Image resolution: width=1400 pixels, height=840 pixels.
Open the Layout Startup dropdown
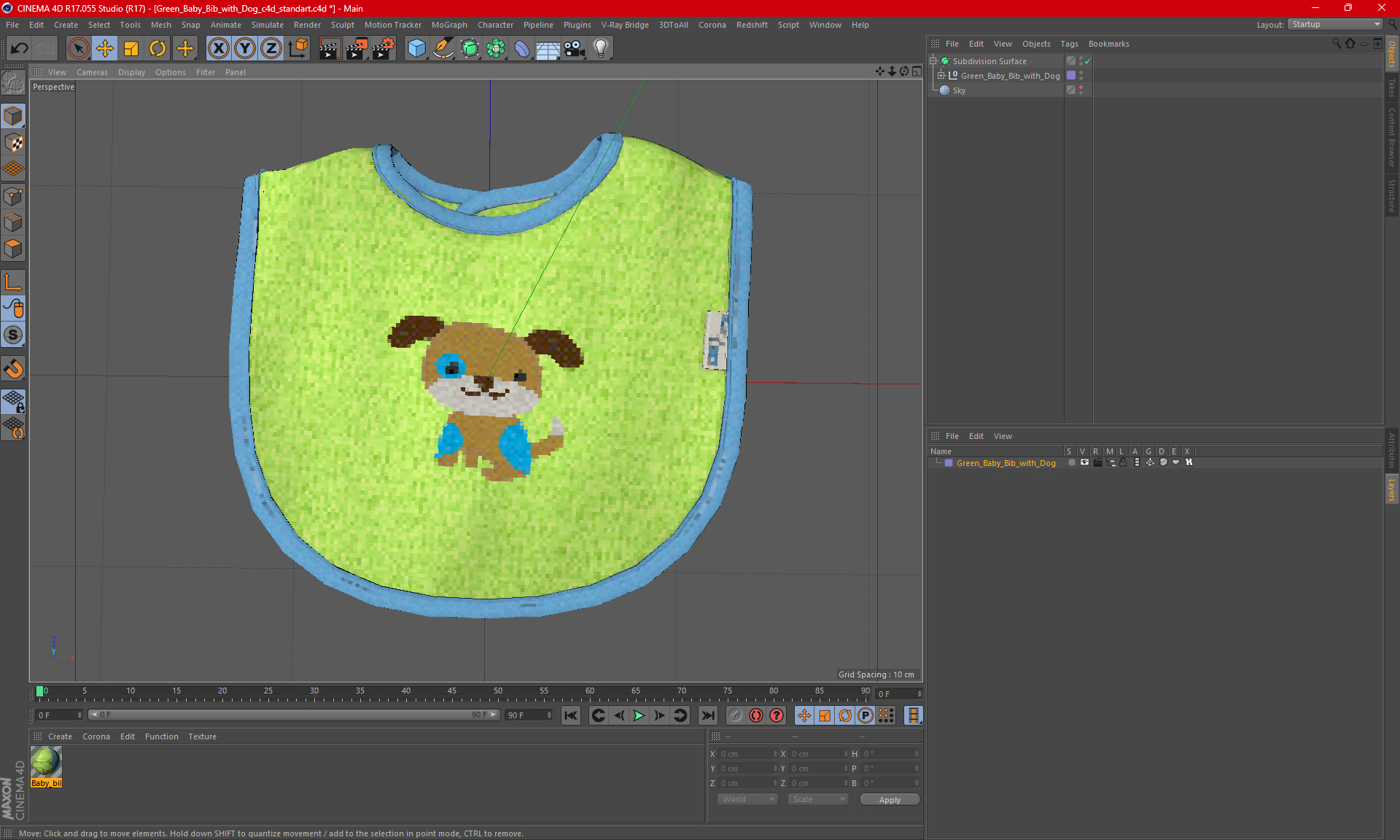(x=1336, y=24)
